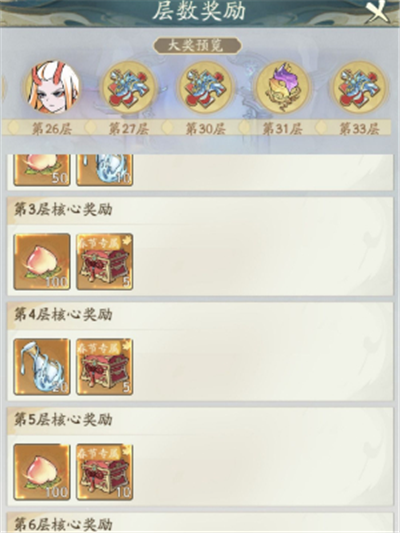View the 第31层 purple flame reward icon
Viewport: 400px width, 533px height.
pyautogui.click(x=283, y=87)
